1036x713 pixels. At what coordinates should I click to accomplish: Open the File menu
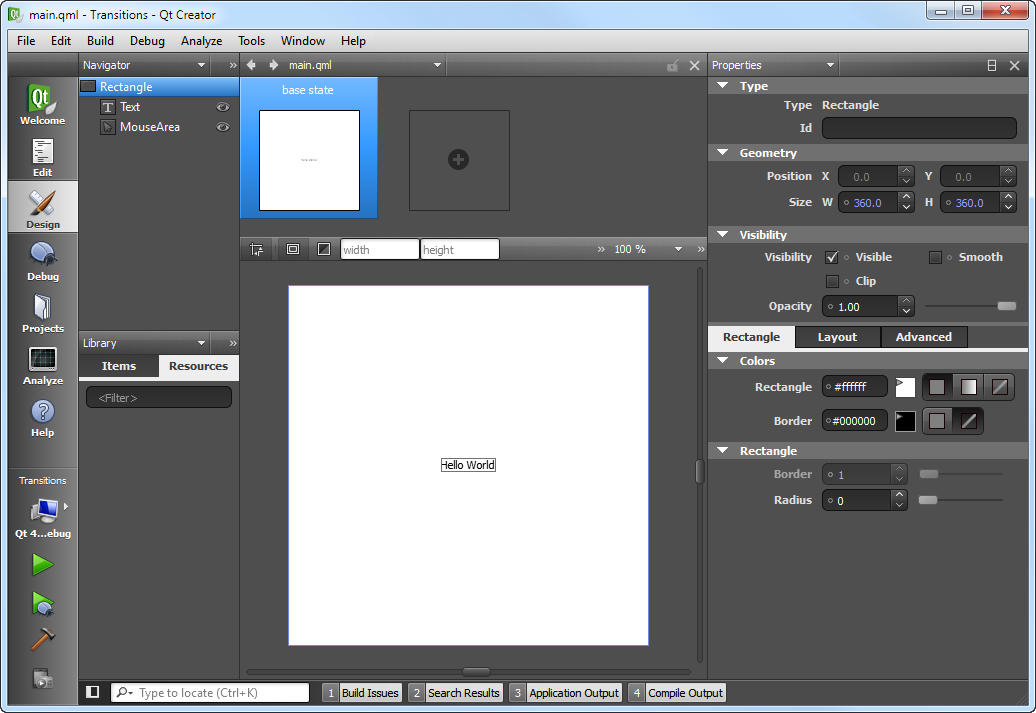coord(26,41)
